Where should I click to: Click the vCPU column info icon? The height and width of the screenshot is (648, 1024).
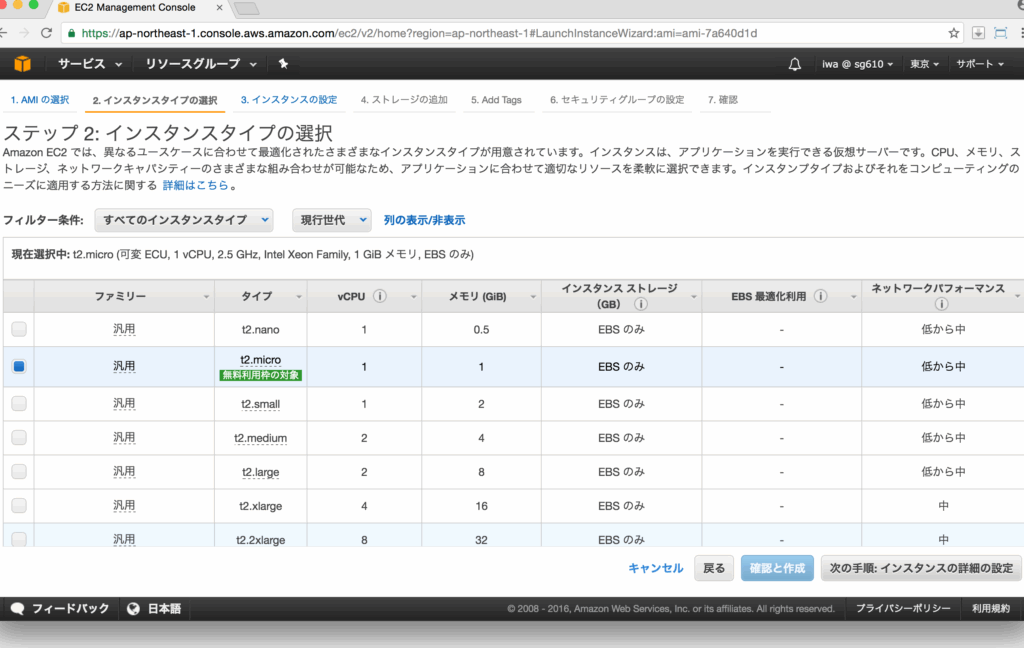pyautogui.click(x=381, y=297)
